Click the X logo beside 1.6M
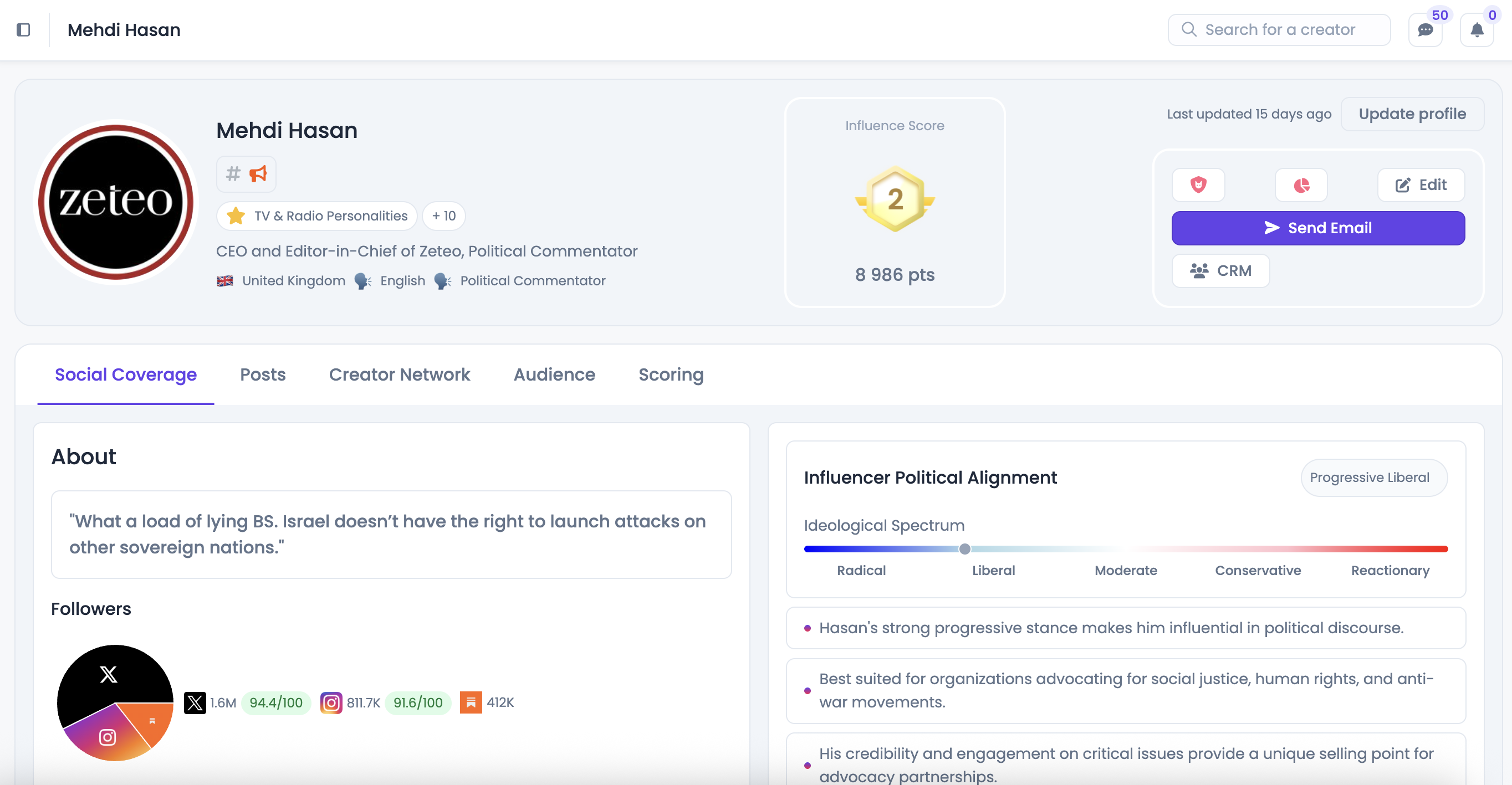Viewport: 1512px width, 785px height. (195, 702)
